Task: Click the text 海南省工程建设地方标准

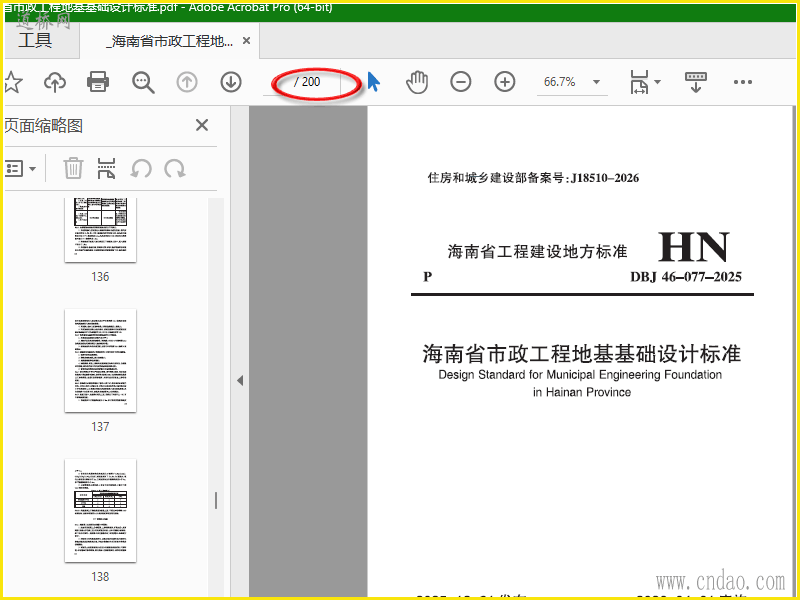Action: click(537, 252)
